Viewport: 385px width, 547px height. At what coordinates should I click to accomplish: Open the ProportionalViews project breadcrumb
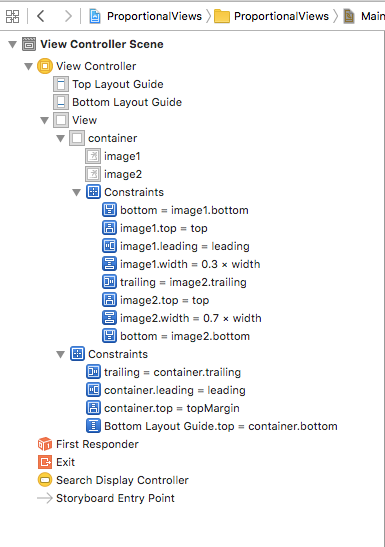click(x=146, y=16)
